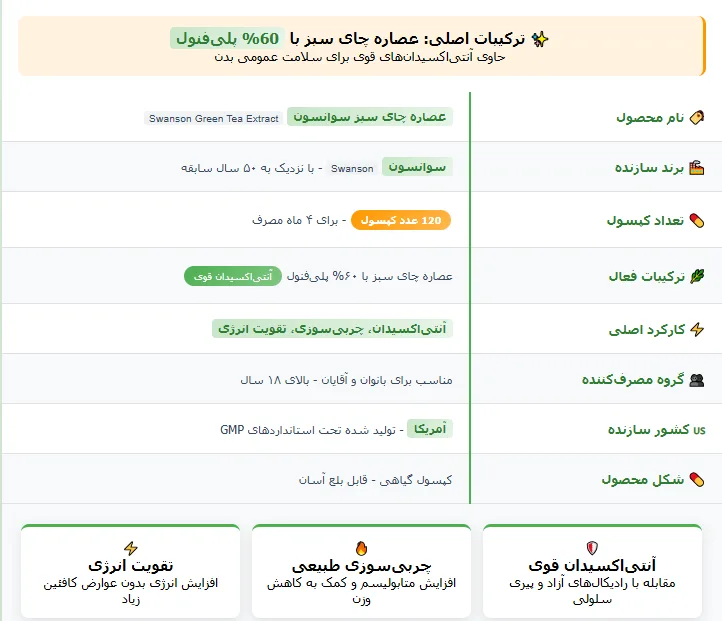This screenshot has height=621, width=722.
Task: Click the lightning icon on تقویت انرژی card
Action: pos(130,547)
